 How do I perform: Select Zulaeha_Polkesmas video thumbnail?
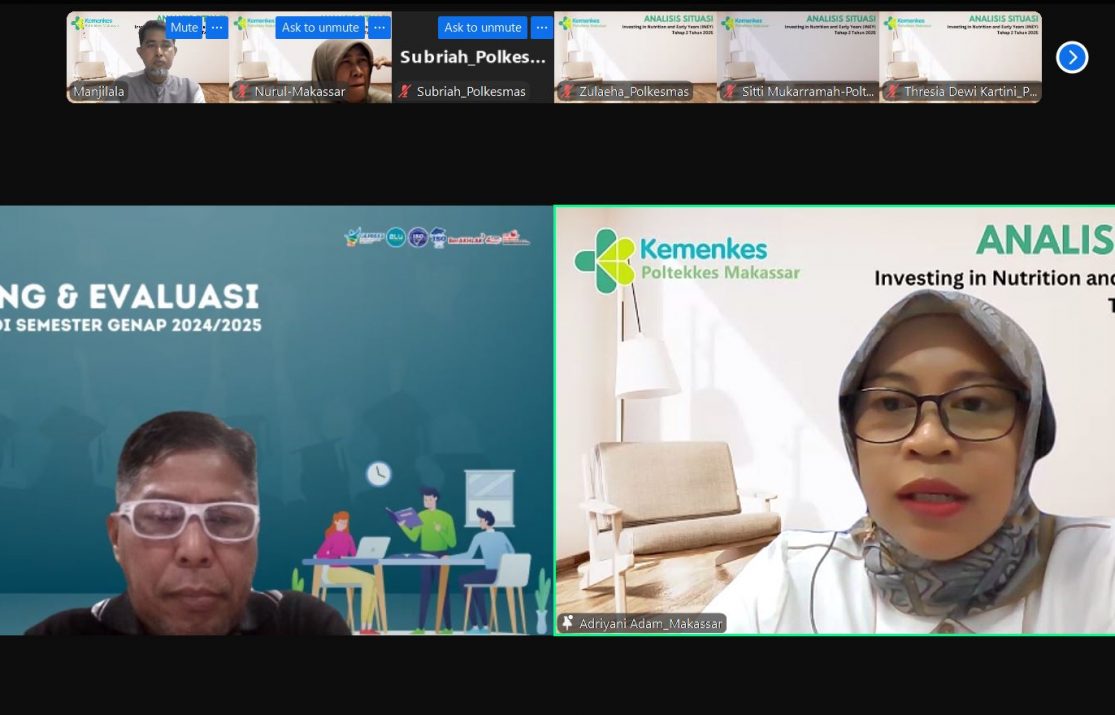pyautogui.click(x=635, y=58)
